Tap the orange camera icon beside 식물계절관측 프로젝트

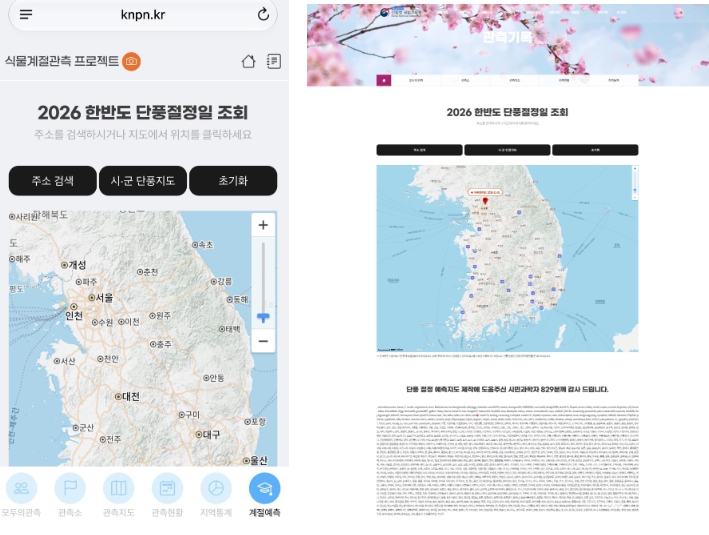[132, 61]
